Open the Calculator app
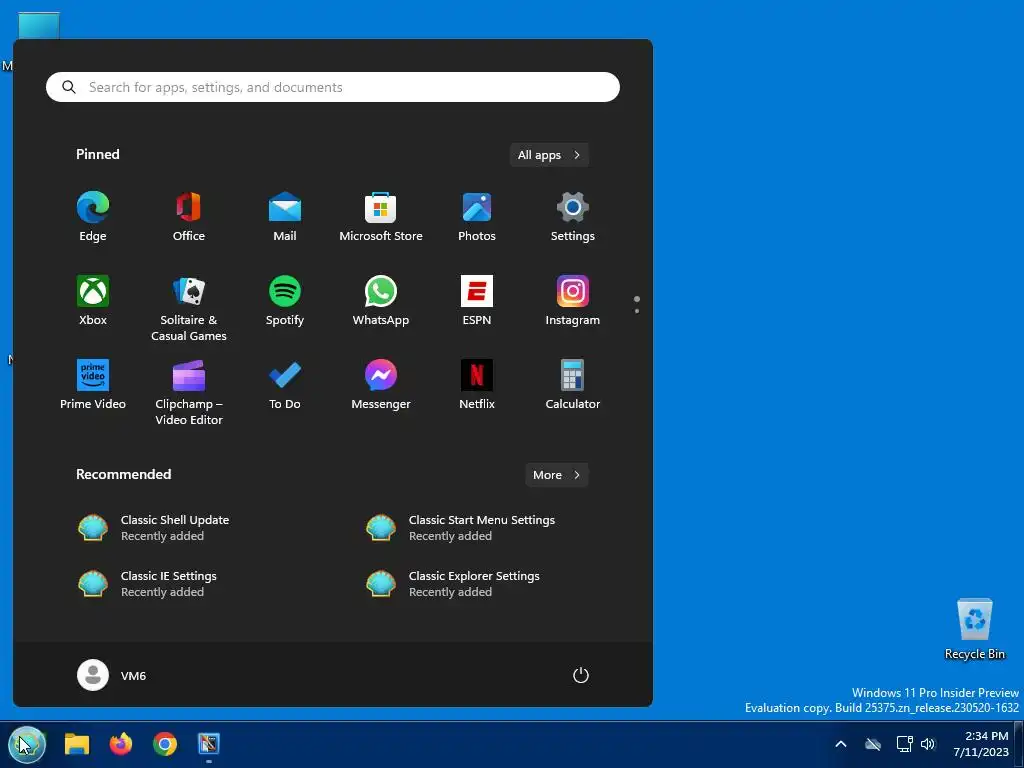Viewport: 1024px width, 768px height. (x=573, y=385)
